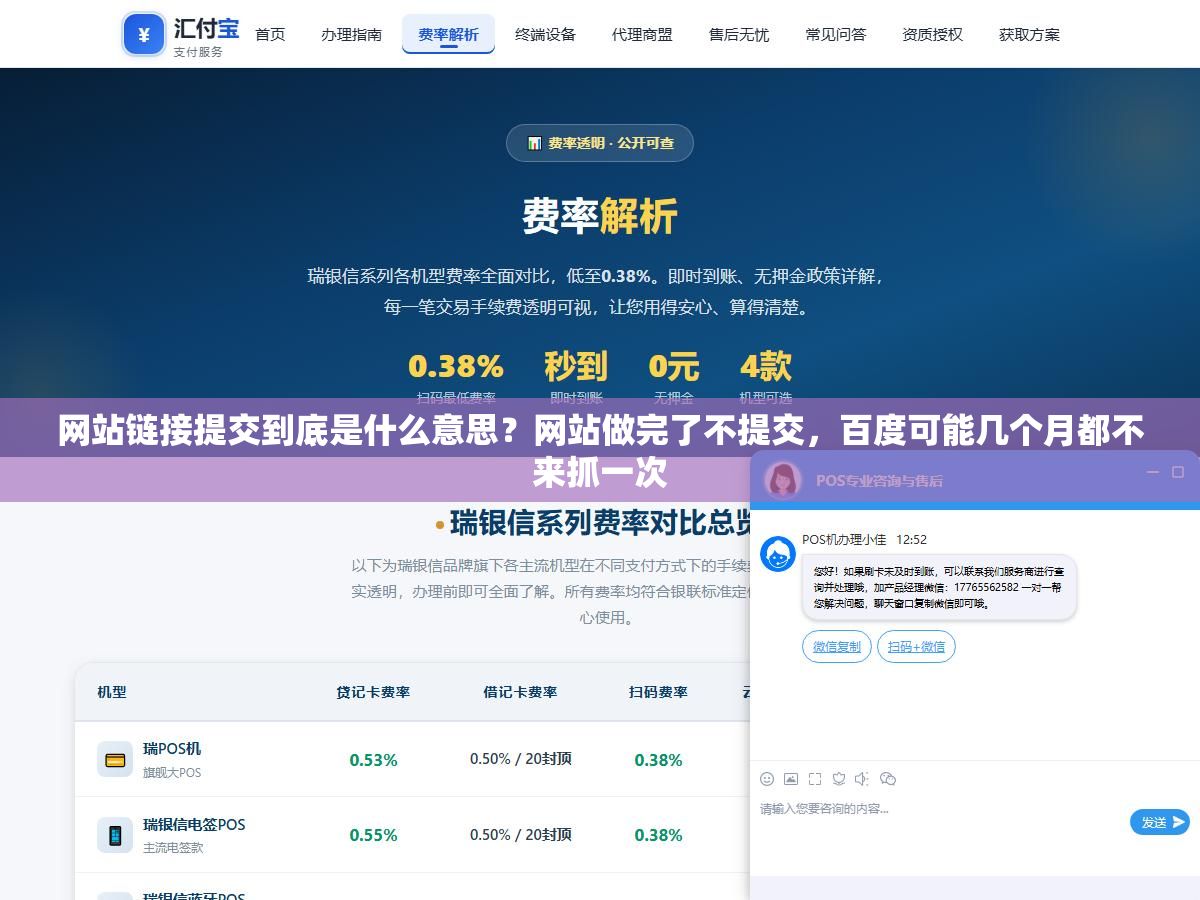The image size is (1200, 900).
Task: Click the agent's chat message bubble
Action: 939,587
